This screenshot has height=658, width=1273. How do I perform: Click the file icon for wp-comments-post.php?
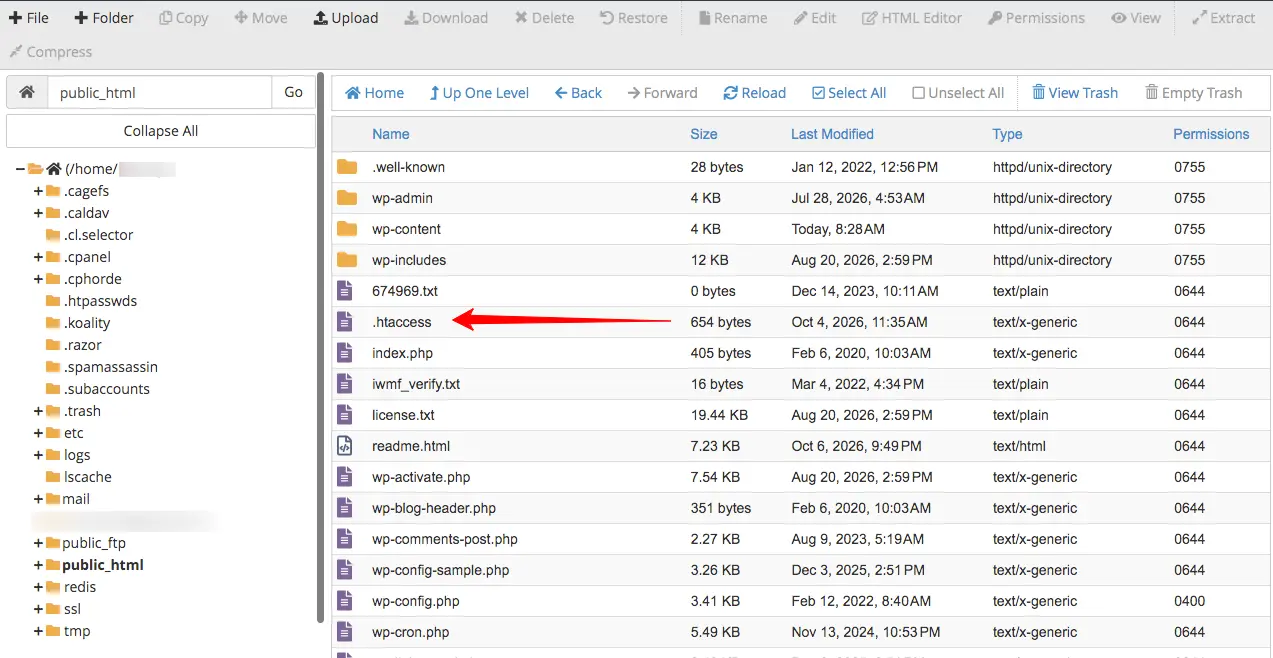pyautogui.click(x=345, y=539)
